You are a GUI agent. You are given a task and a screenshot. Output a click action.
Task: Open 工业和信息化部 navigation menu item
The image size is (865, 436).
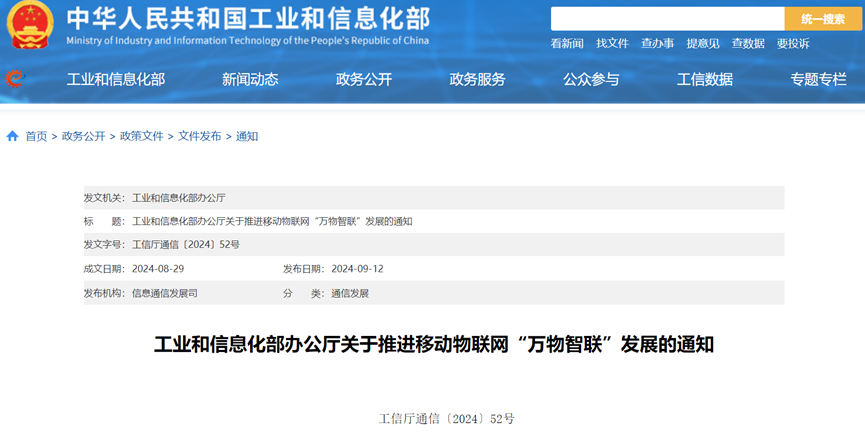pyautogui.click(x=116, y=80)
